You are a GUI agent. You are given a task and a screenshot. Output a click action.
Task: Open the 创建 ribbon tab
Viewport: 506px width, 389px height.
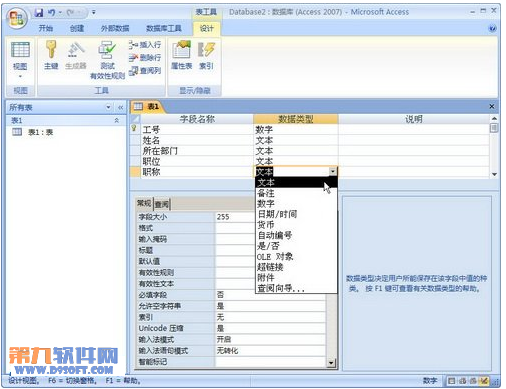[77, 28]
